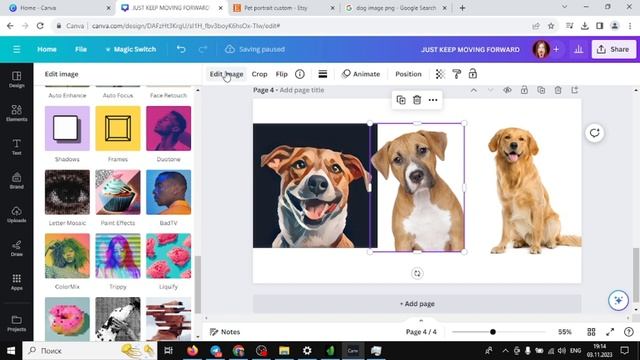Open the Draw sidebar panel
The height and width of the screenshot is (360, 640).
pyautogui.click(x=17, y=248)
